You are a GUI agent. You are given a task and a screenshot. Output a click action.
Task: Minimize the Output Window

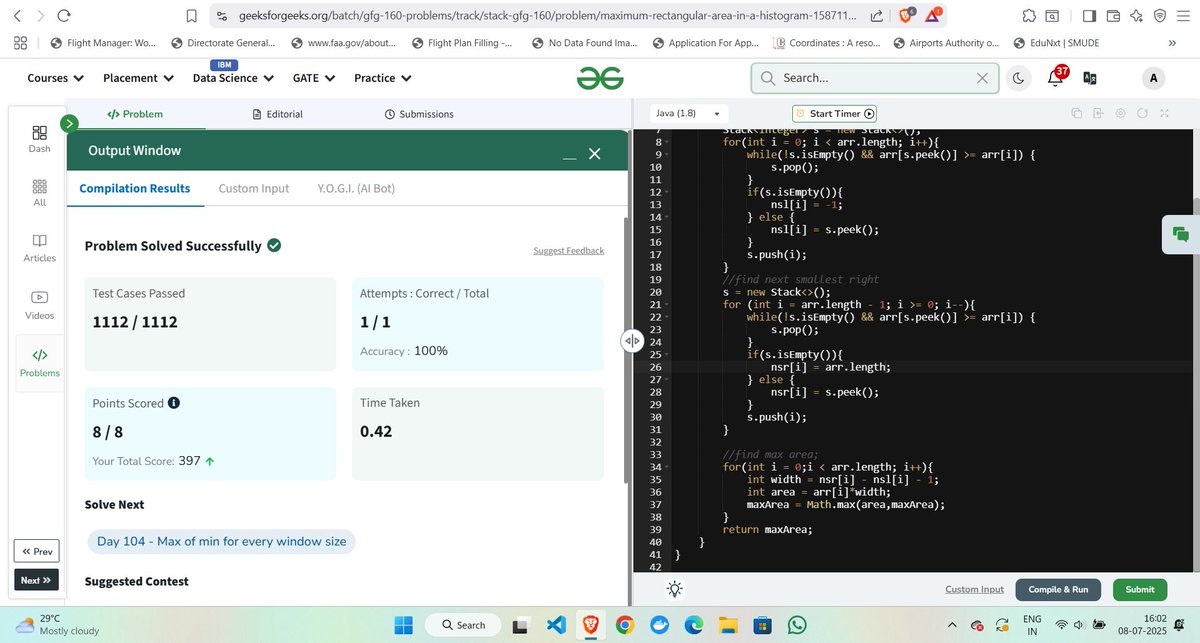coord(569,158)
